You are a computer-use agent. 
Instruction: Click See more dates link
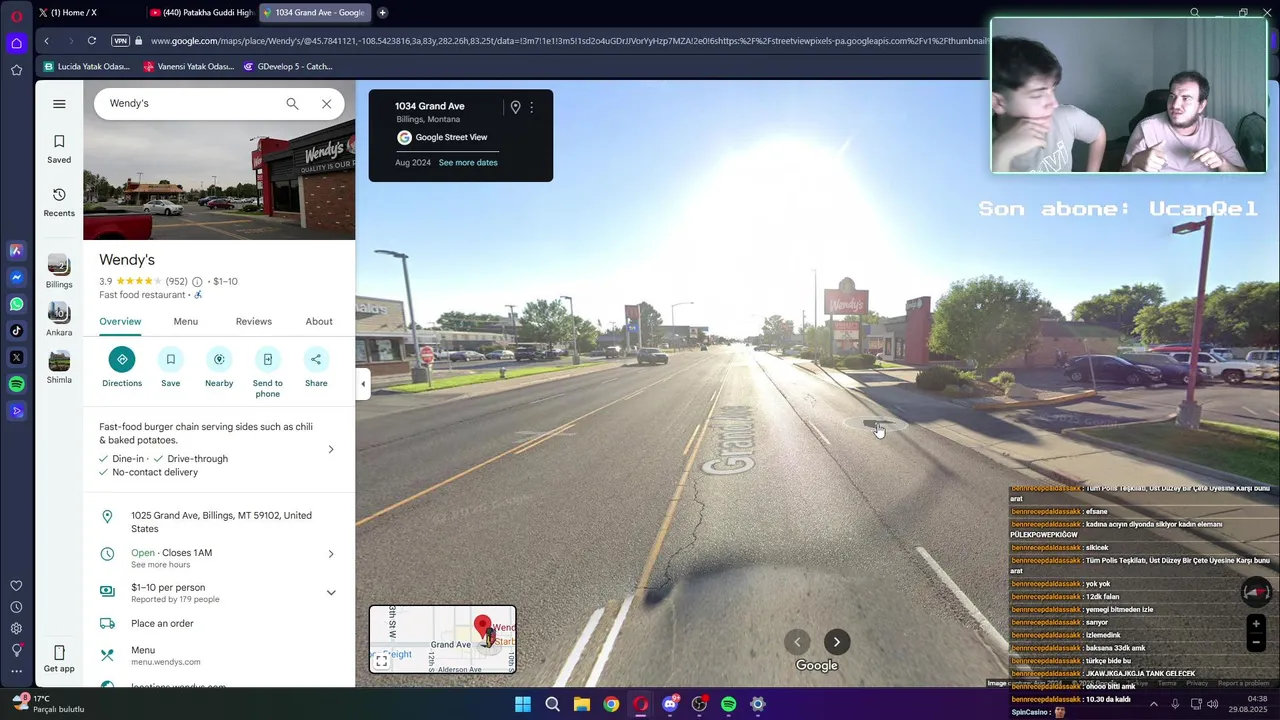(x=468, y=163)
